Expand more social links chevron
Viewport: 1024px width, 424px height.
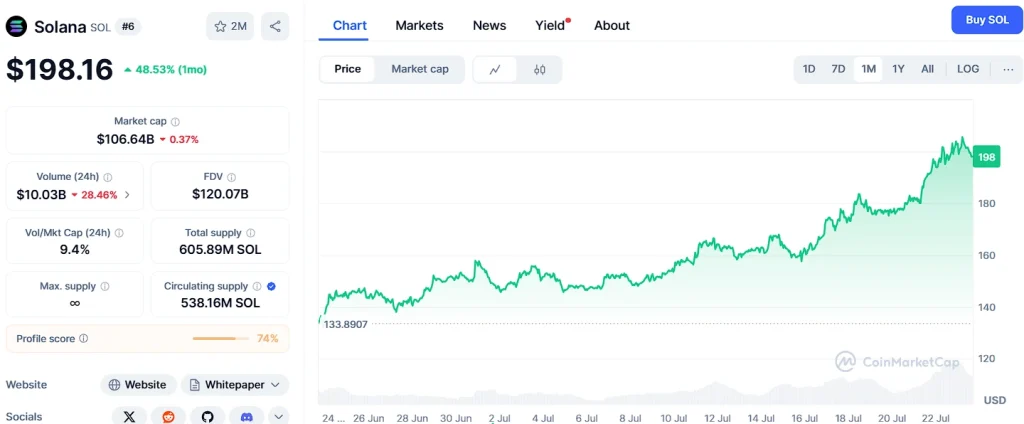pos(278,416)
